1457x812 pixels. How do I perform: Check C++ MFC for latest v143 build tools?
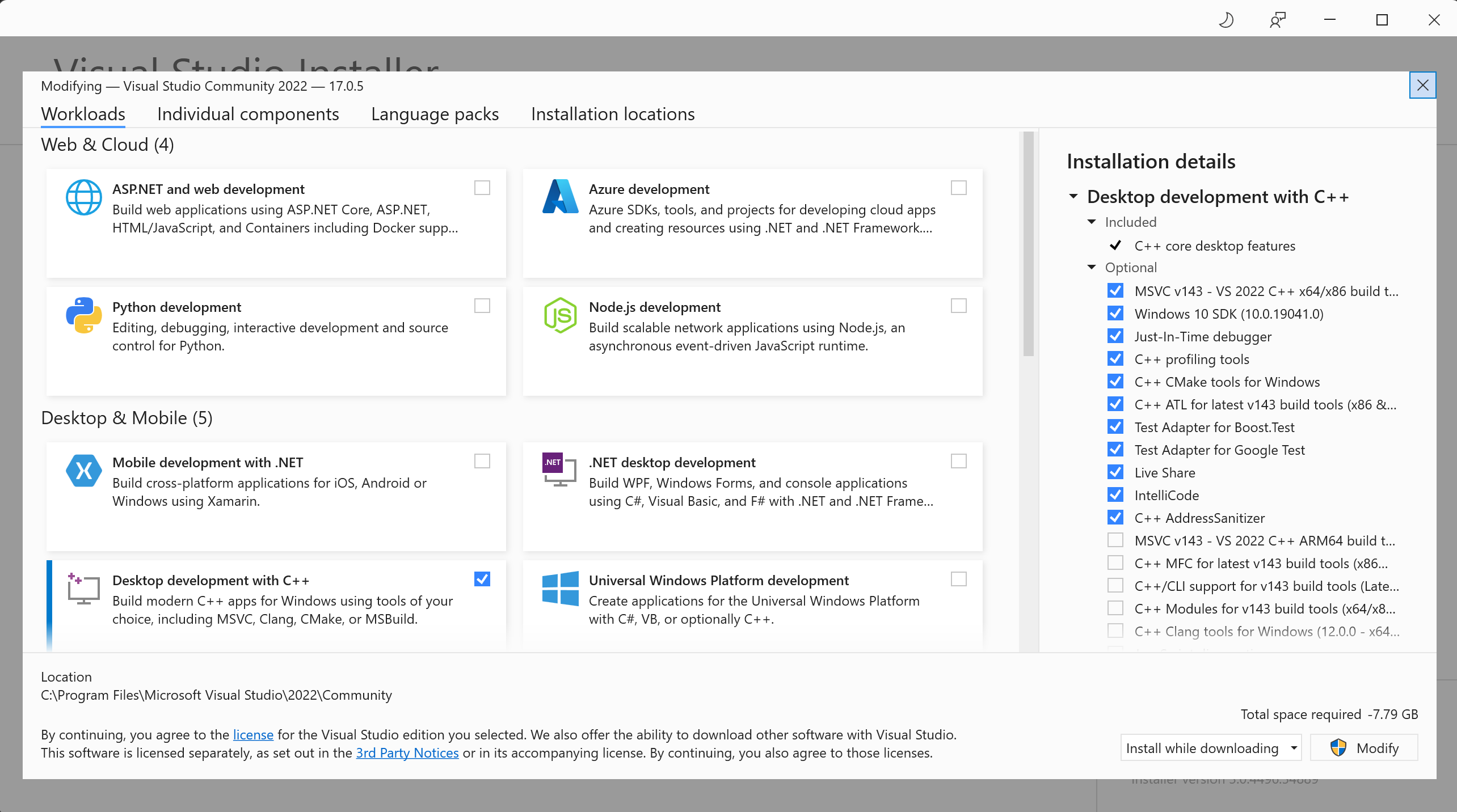(1115, 563)
